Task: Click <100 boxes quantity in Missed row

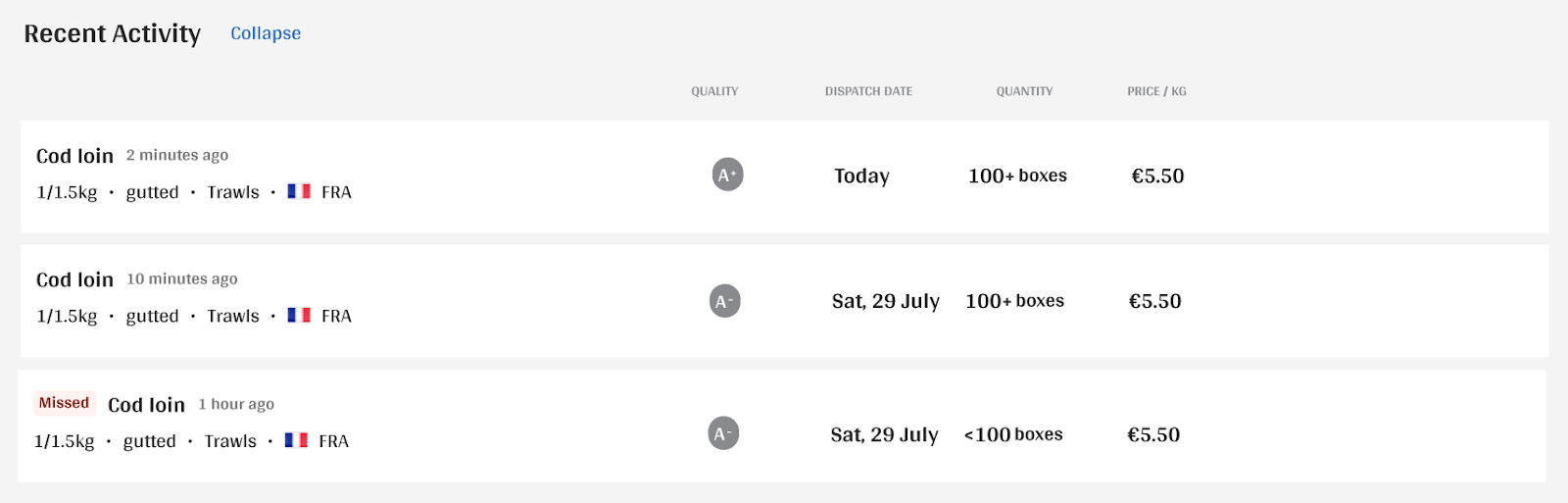Action: click(1013, 434)
